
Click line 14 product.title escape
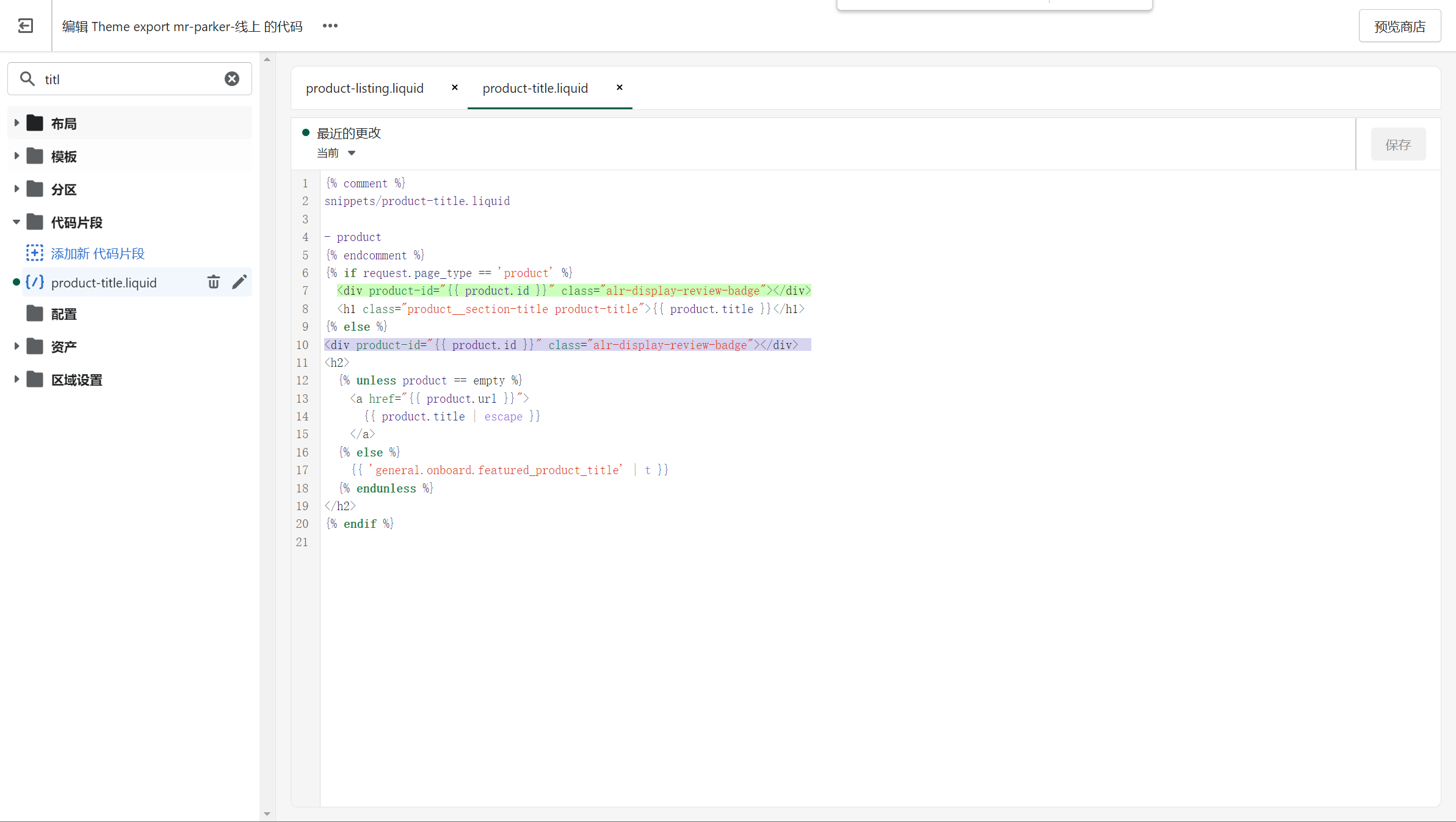coord(452,416)
